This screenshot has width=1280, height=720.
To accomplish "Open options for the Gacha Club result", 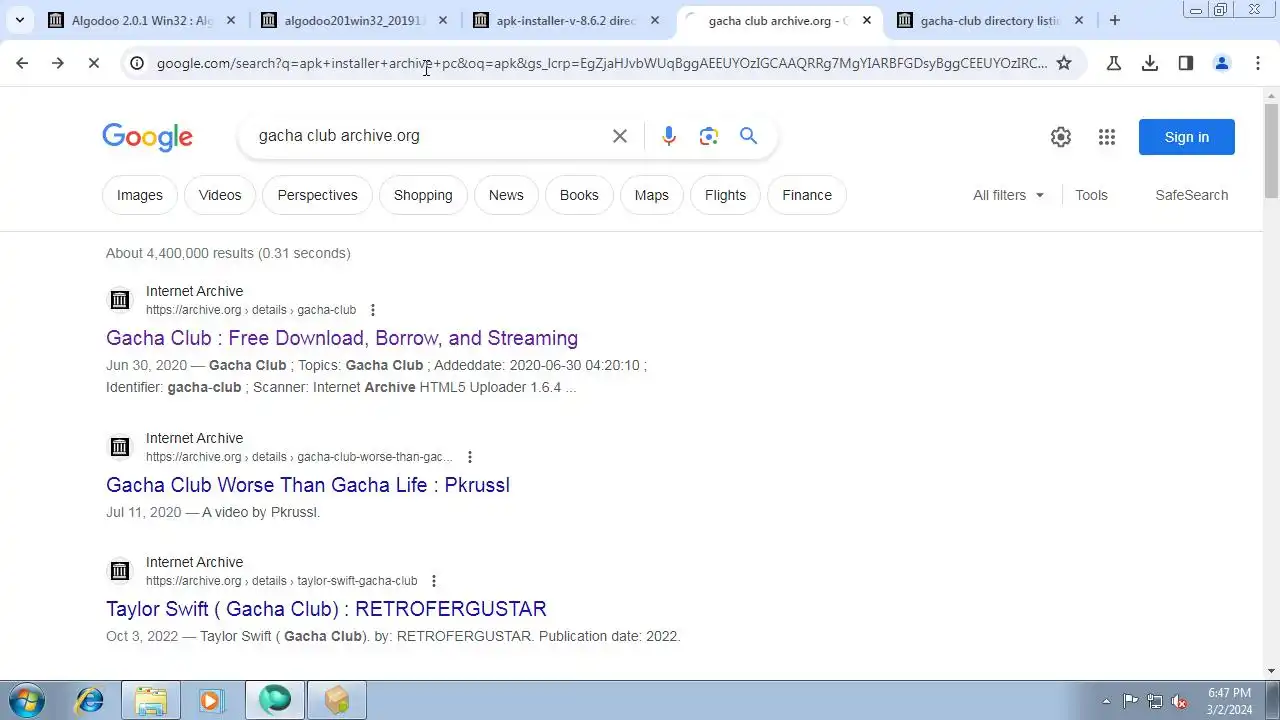I will (373, 310).
